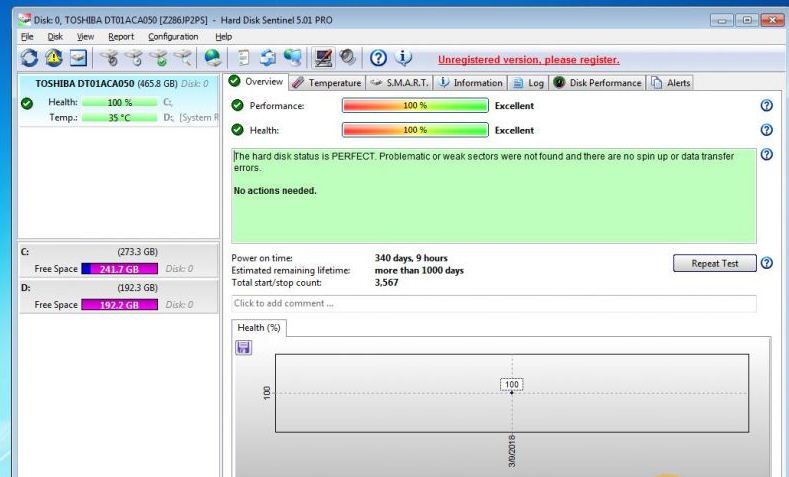Click the blue arrows over document icon
789x477 pixels.
(x=268, y=58)
